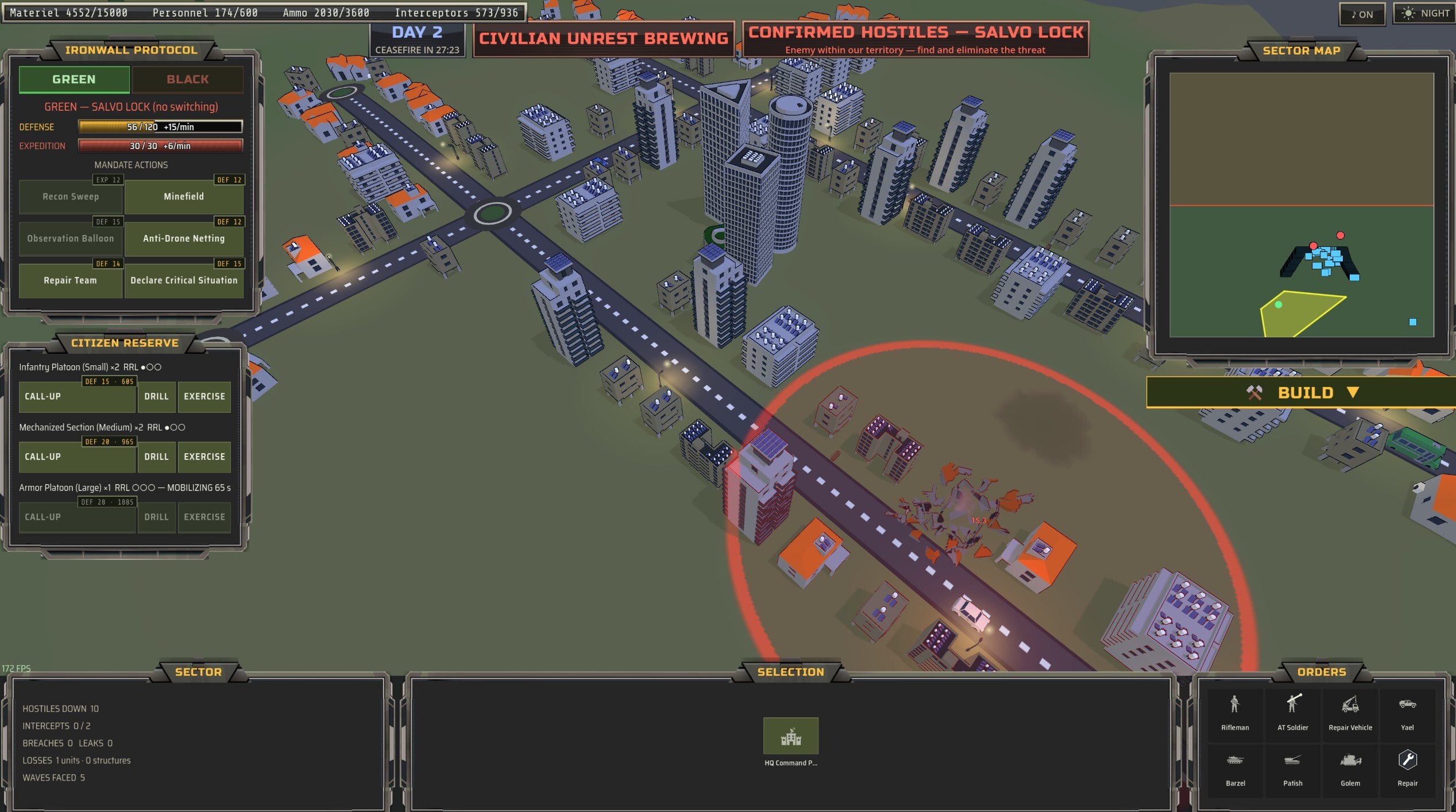Toggle the NIGHT lighting mode
The height and width of the screenshot is (812, 1456).
(x=1426, y=14)
